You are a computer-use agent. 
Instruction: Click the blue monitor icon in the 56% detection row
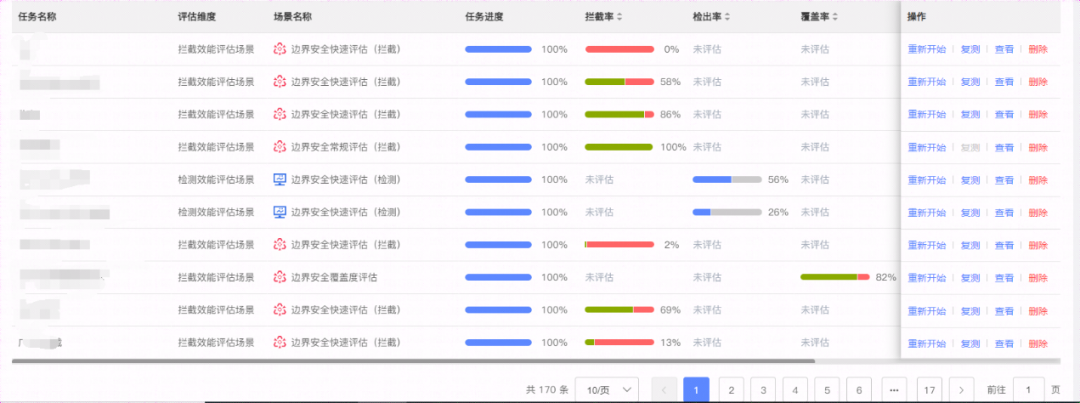pyautogui.click(x=280, y=180)
